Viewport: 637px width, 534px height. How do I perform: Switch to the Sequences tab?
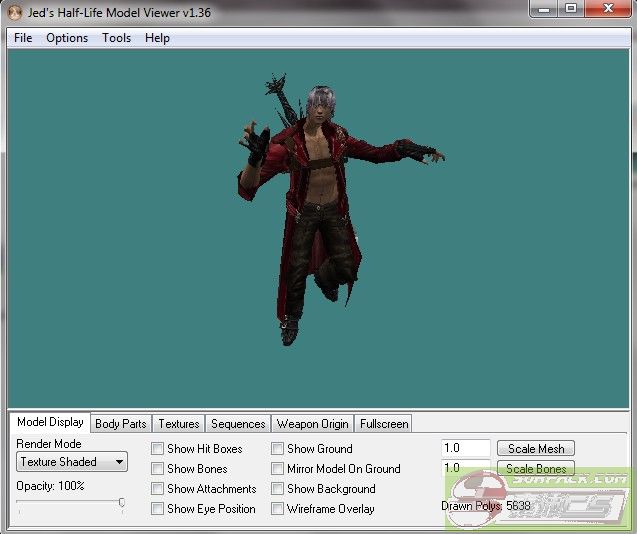pyautogui.click(x=238, y=424)
